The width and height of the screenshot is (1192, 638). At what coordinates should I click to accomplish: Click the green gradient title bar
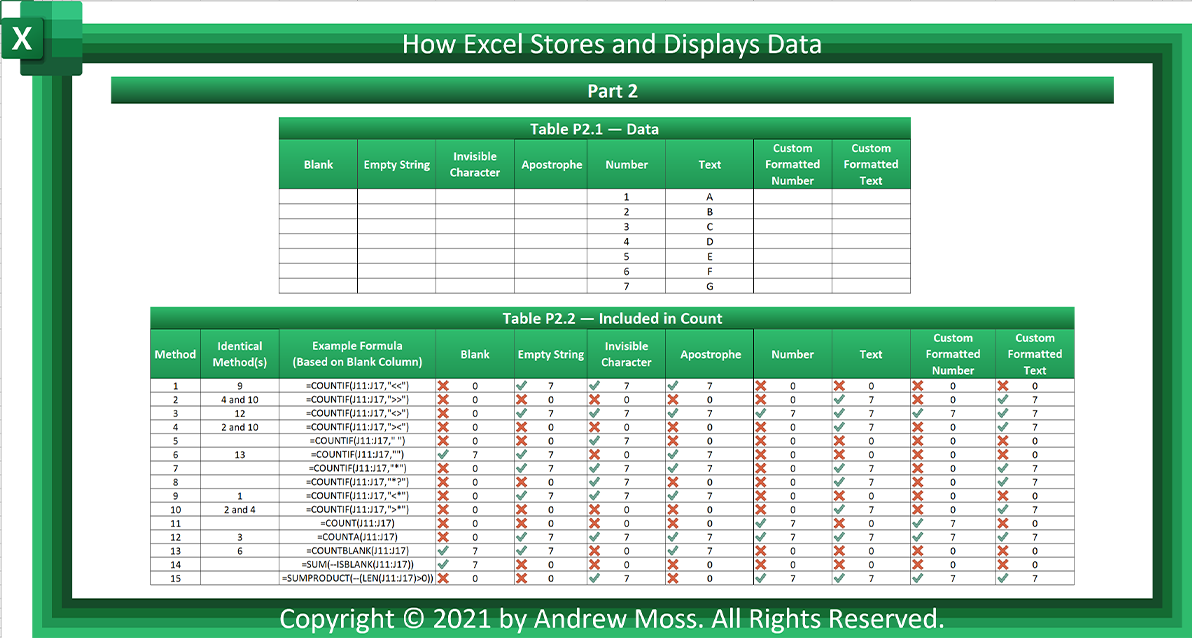(611, 44)
